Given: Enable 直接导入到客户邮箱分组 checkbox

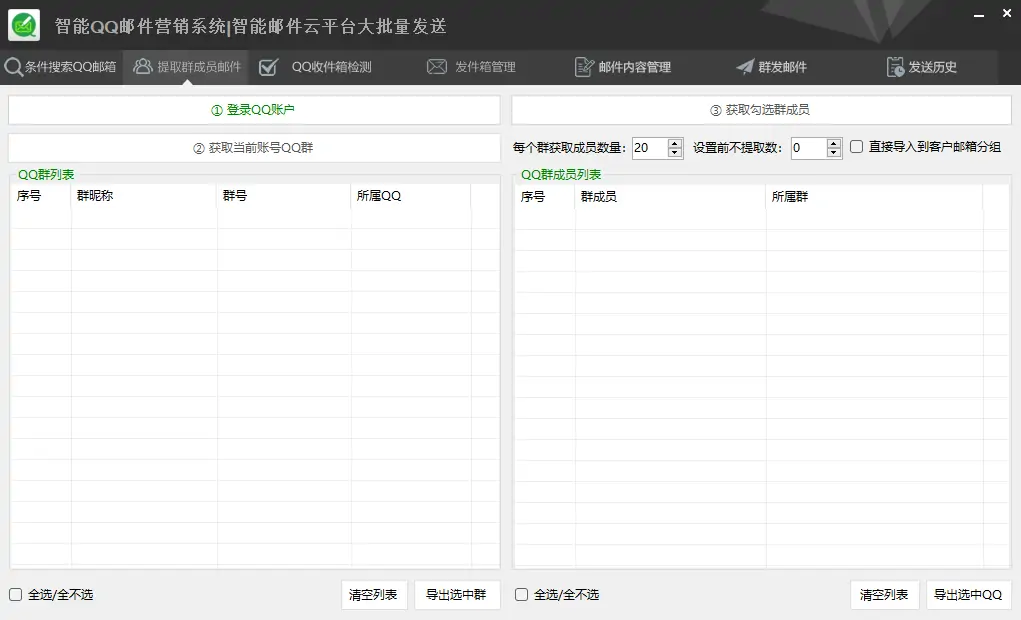Looking at the screenshot, I should coord(857,147).
